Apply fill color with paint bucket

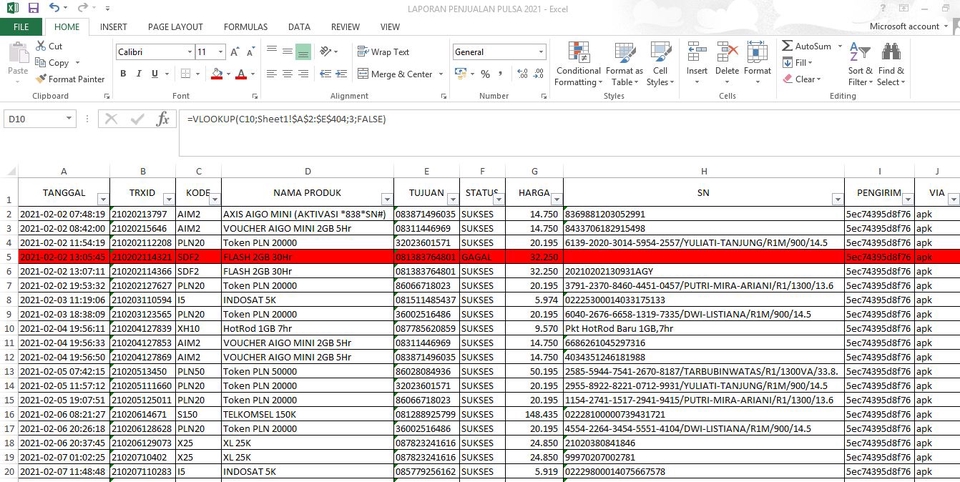[216, 73]
